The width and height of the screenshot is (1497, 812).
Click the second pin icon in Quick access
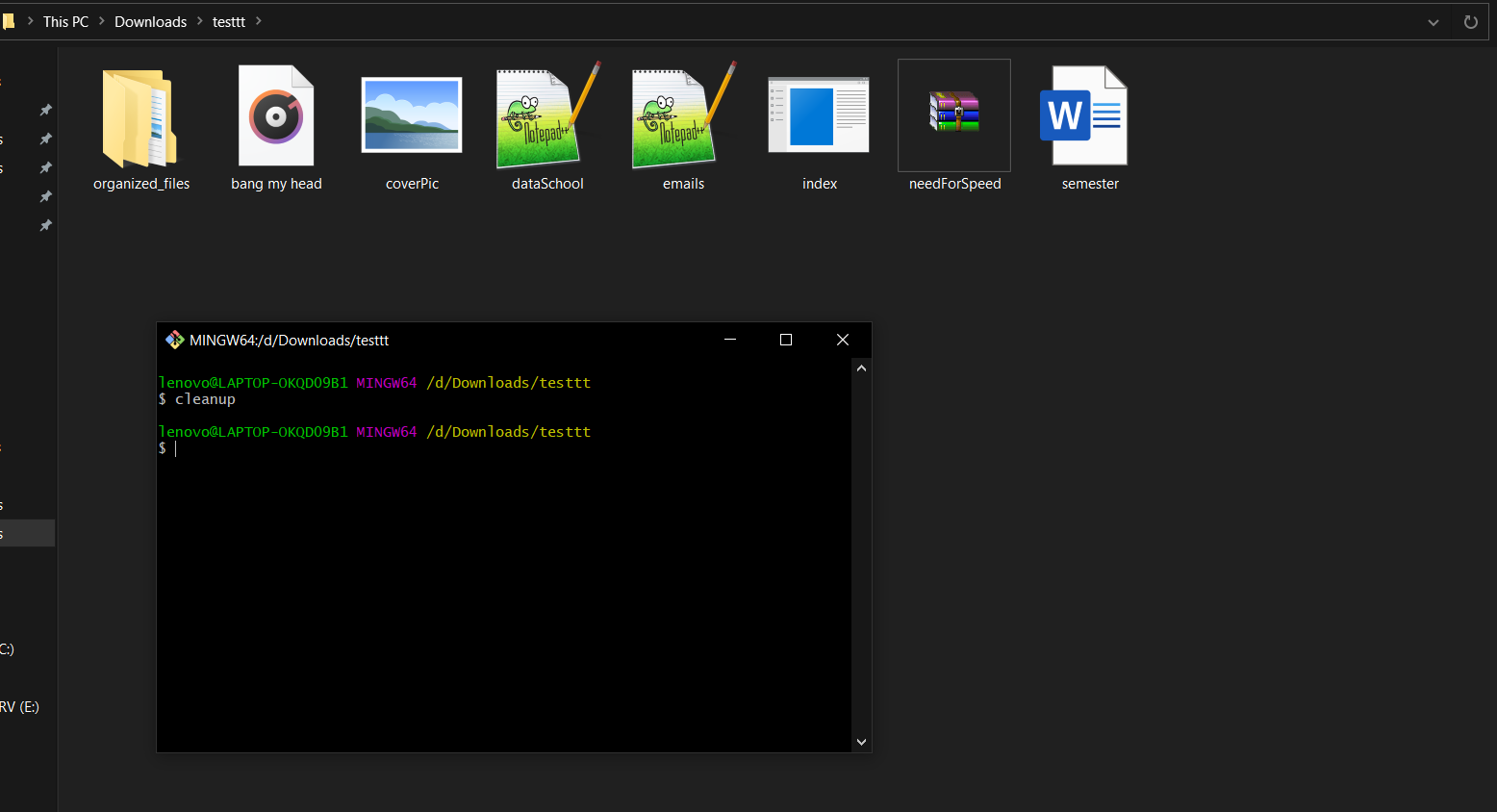[45, 139]
